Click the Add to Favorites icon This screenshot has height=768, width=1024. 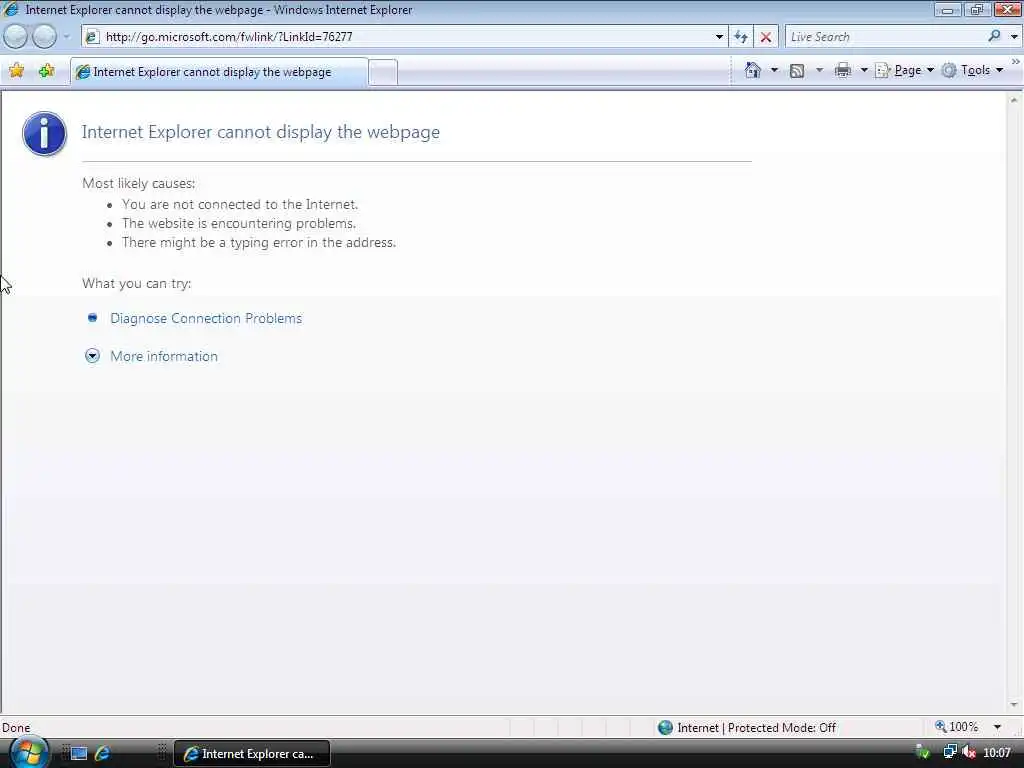[46, 71]
